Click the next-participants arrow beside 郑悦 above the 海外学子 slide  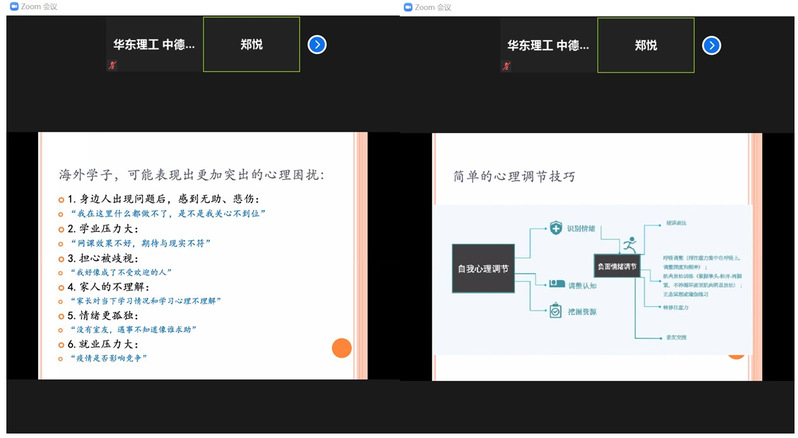[x=317, y=44]
